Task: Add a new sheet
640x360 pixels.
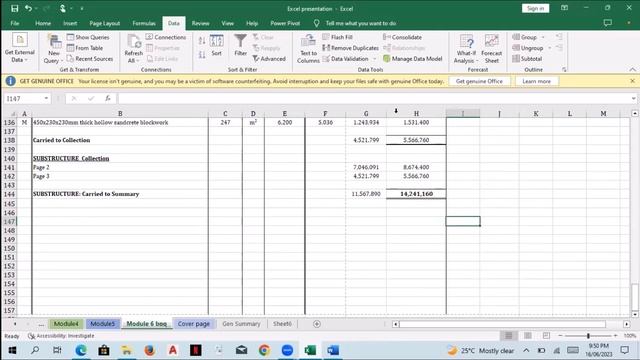Action: (317, 324)
